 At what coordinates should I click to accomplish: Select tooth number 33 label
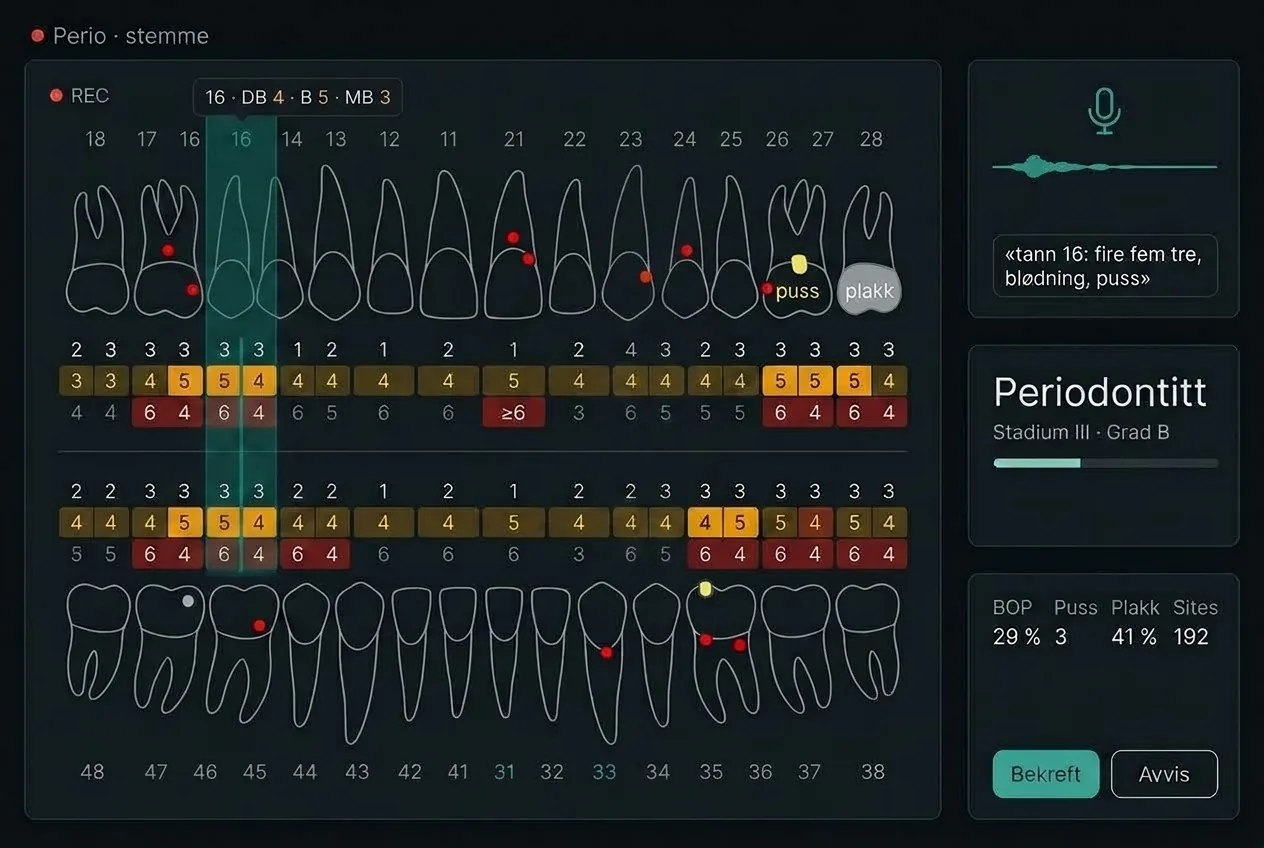click(x=604, y=772)
